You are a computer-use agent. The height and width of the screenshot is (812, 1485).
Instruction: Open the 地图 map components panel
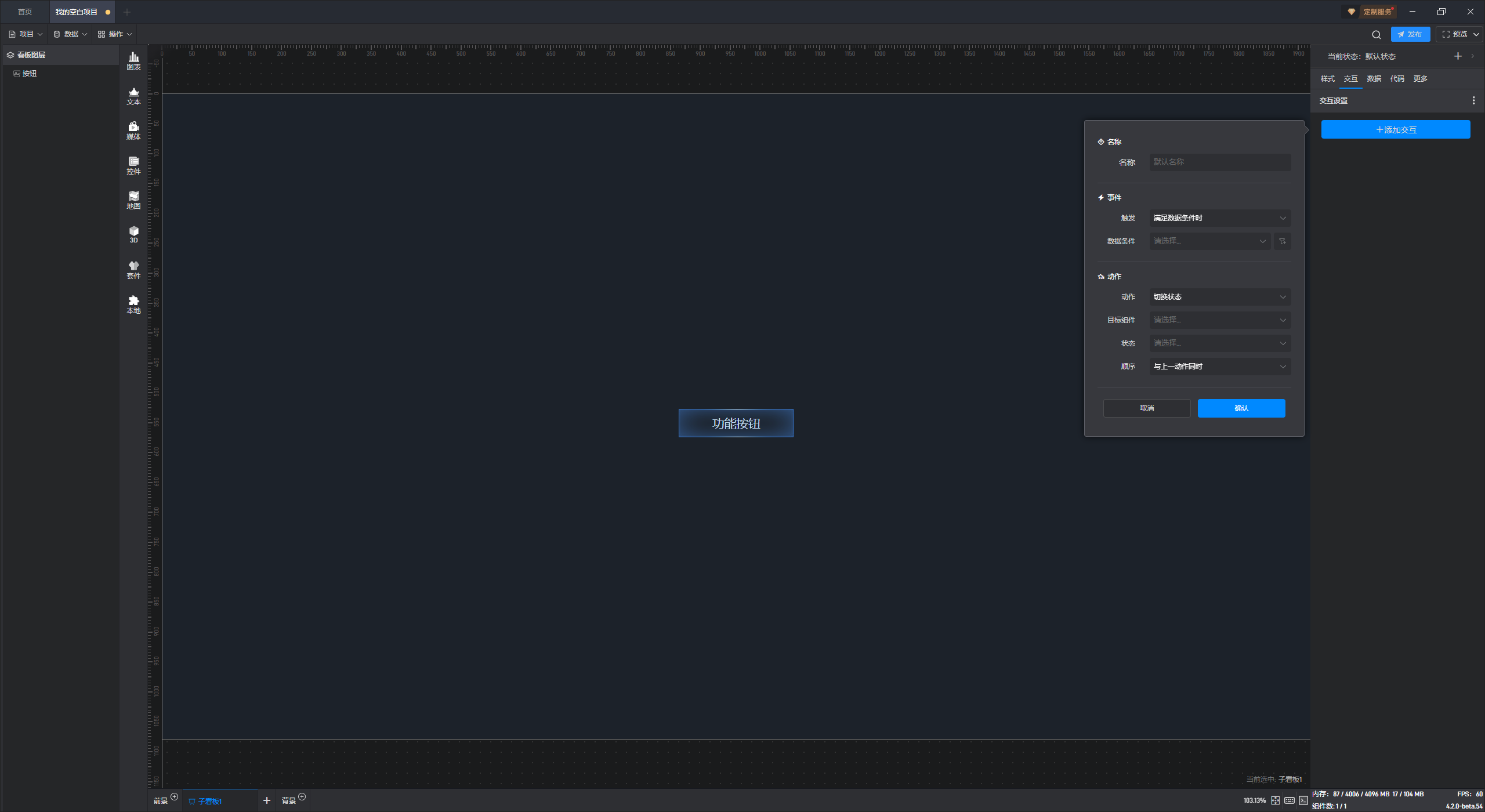133,200
